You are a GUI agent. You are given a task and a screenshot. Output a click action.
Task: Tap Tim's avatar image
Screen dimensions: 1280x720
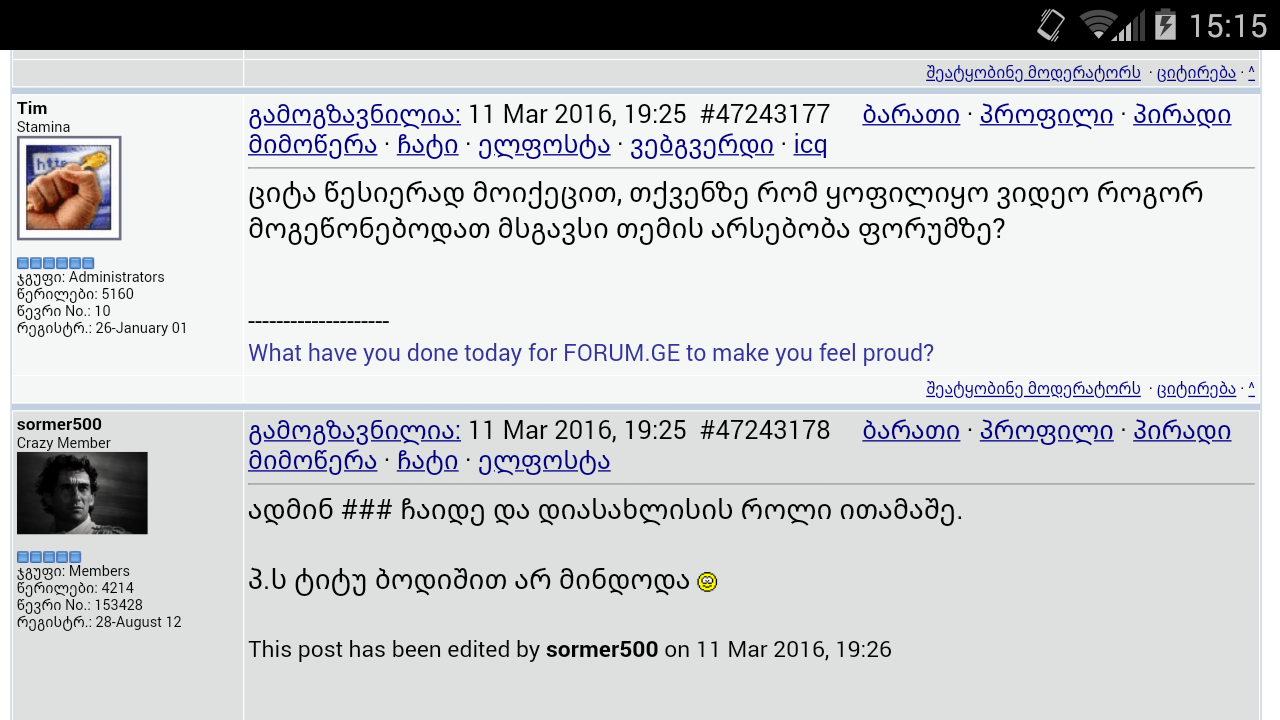pos(69,188)
